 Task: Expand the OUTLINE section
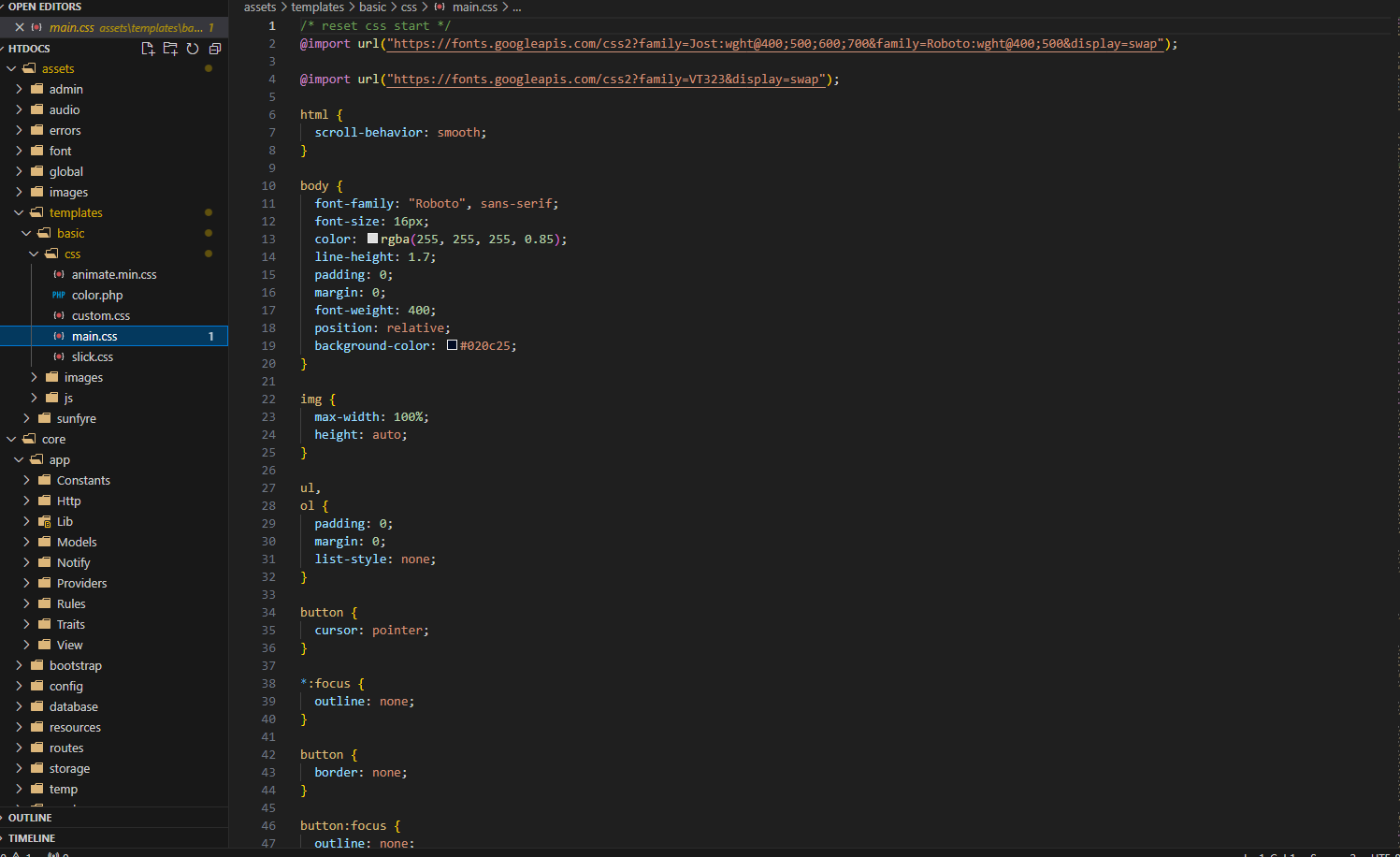click(x=114, y=818)
